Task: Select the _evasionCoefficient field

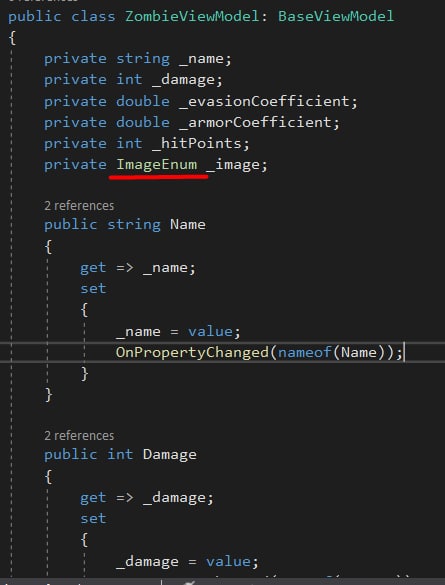Action: [263, 101]
